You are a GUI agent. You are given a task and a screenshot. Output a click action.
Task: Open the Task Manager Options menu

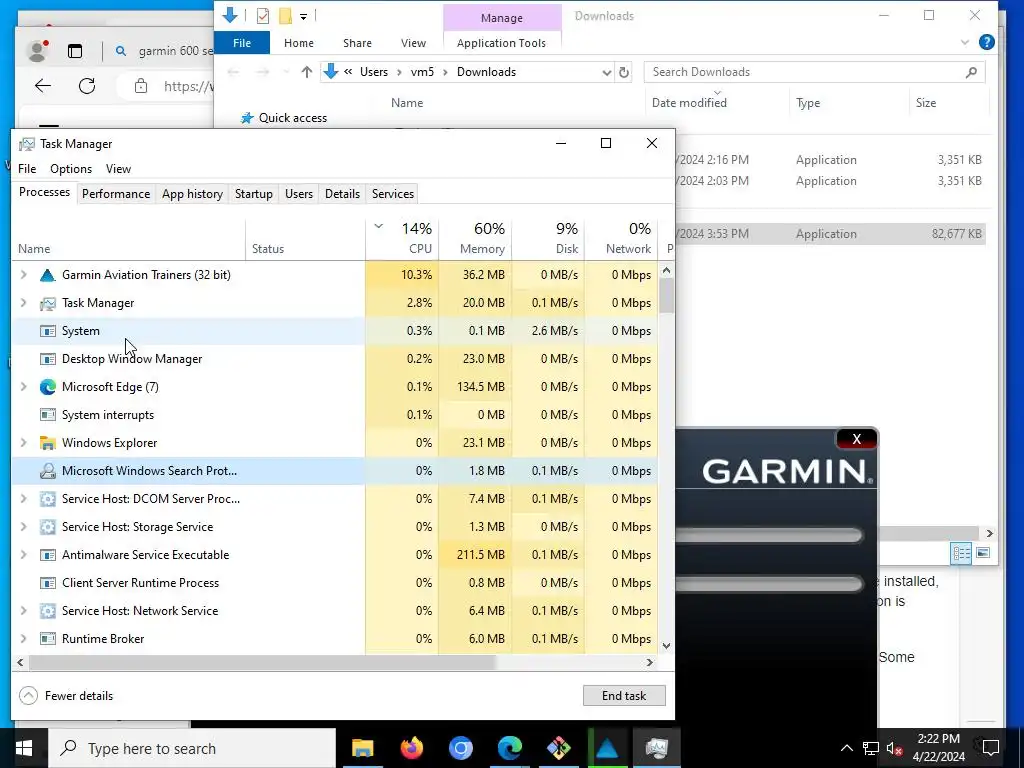coord(71,168)
